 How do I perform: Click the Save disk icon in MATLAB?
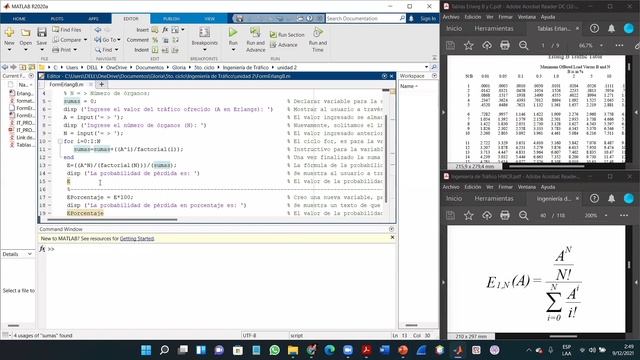click(x=42, y=32)
